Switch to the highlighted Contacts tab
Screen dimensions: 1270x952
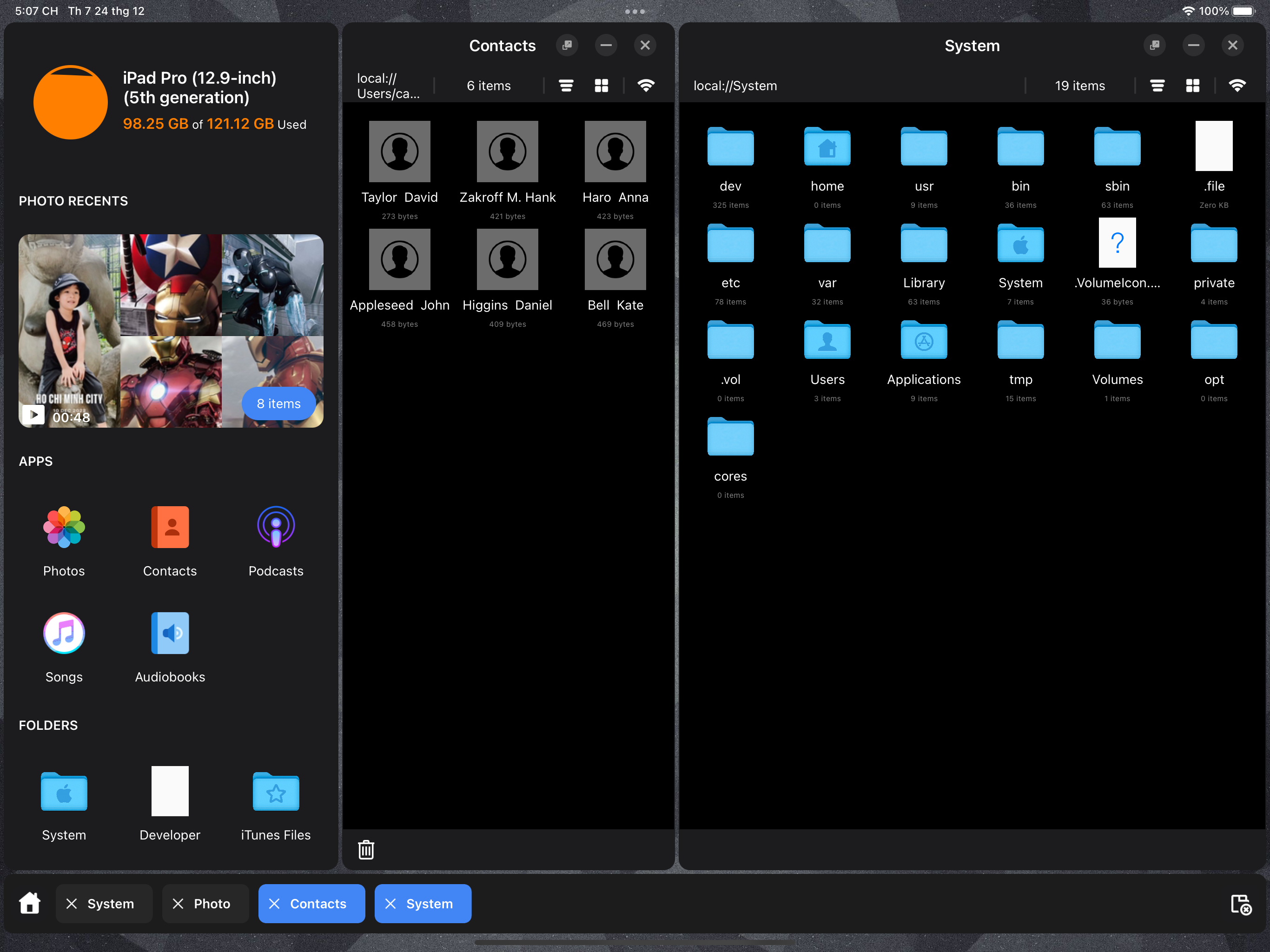[x=312, y=903]
